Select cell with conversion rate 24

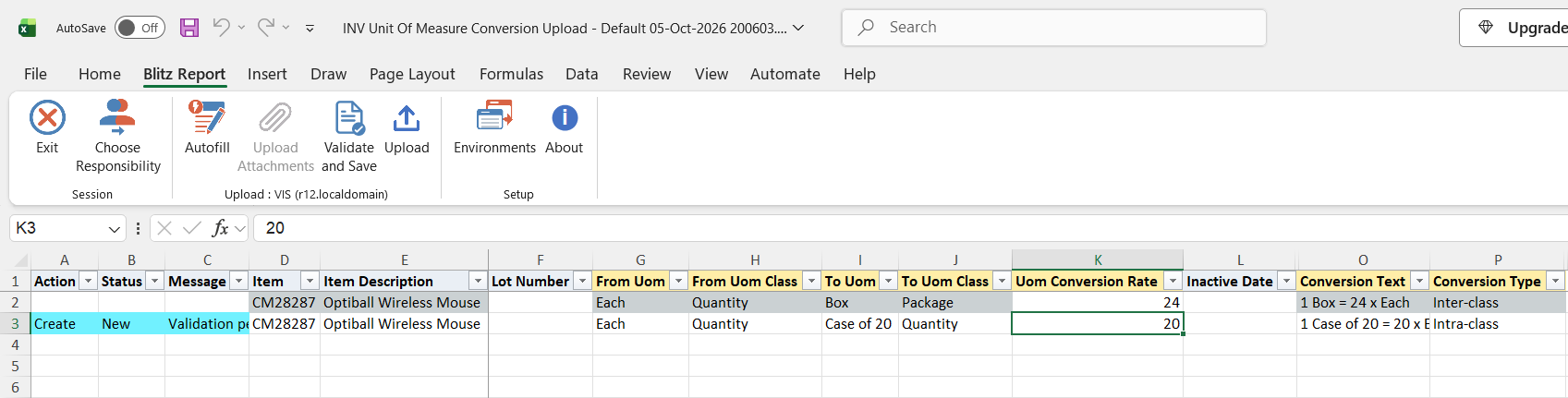tap(1098, 303)
